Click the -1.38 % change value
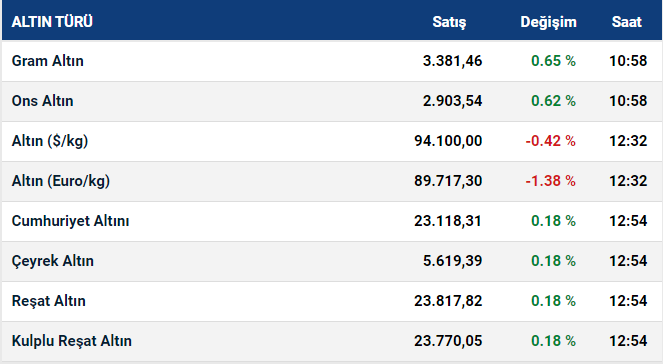Viewport: 663px width, 364px height. pos(550,181)
